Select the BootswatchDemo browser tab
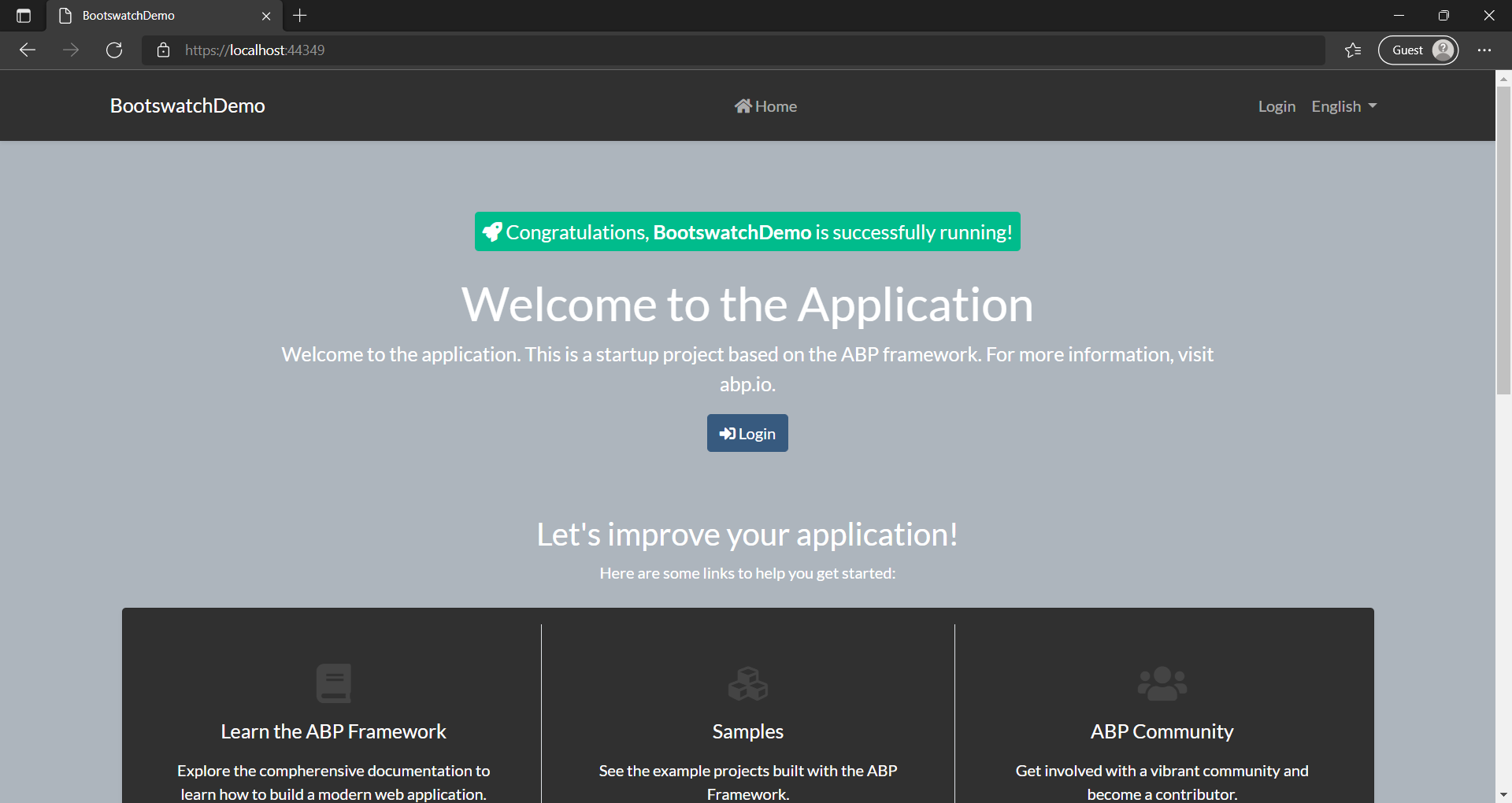This screenshot has width=1512, height=803. 164,16
